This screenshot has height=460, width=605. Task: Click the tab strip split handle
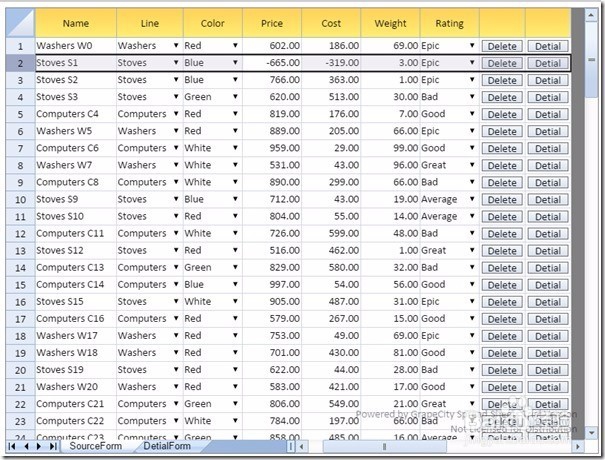pyautogui.click(x=290, y=446)
